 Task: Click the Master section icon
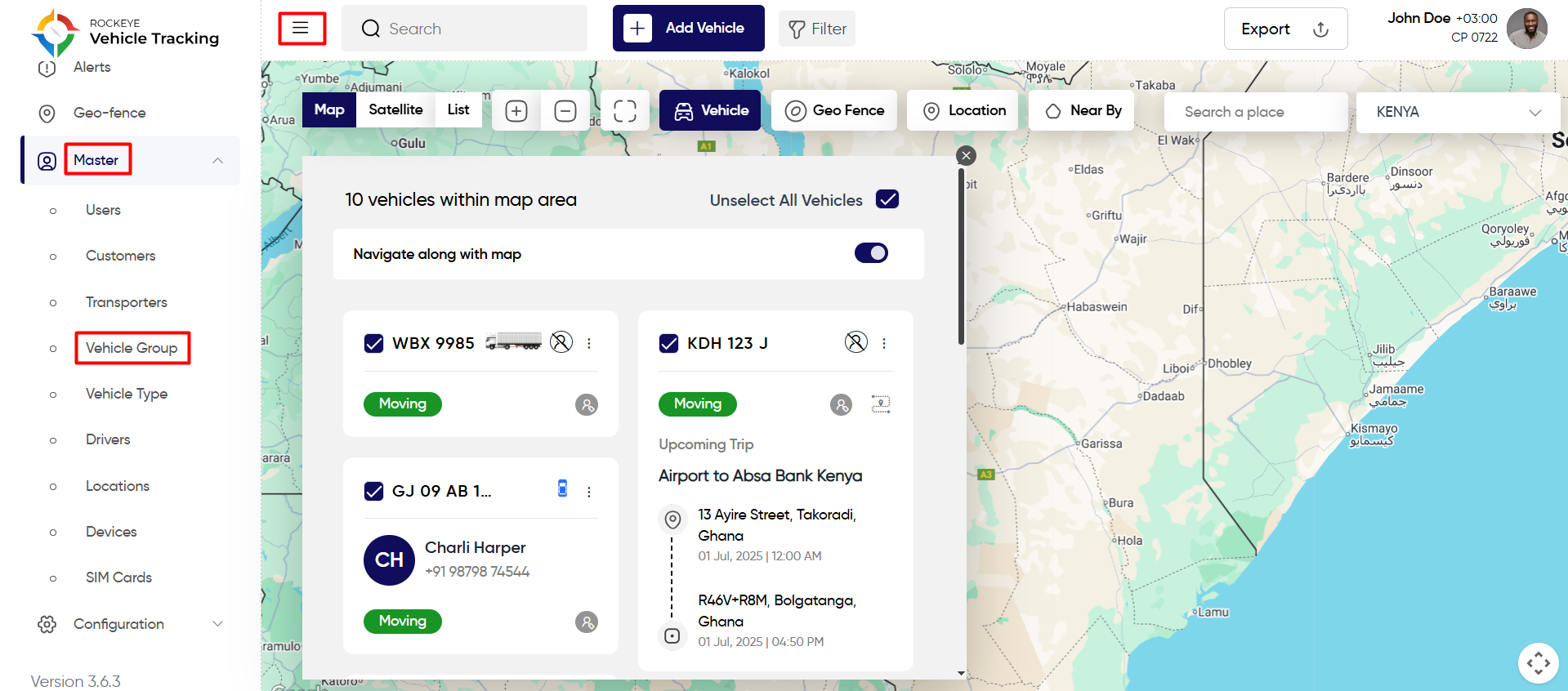[x=47, y=161]
